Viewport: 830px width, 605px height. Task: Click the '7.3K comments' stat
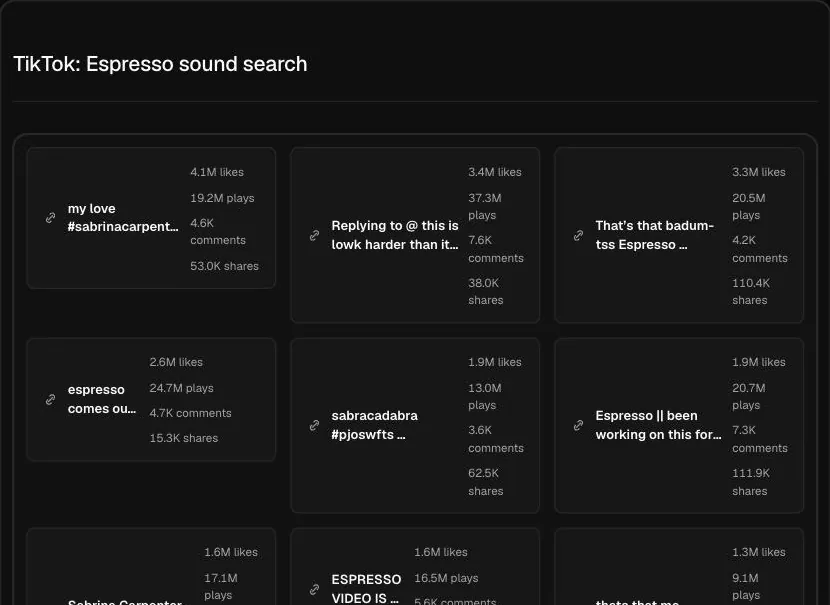(x=760, y=439)
